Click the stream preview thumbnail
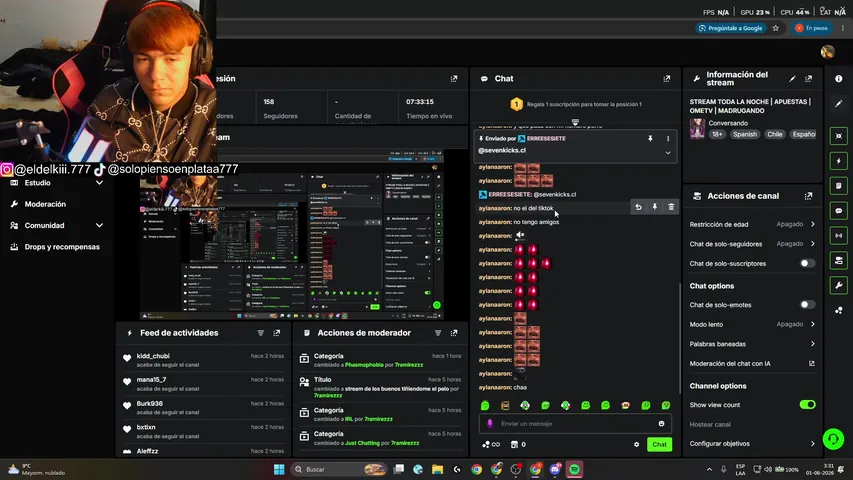Image resolution: width=853 pixels, height=480 pixels. click(292, 234)
